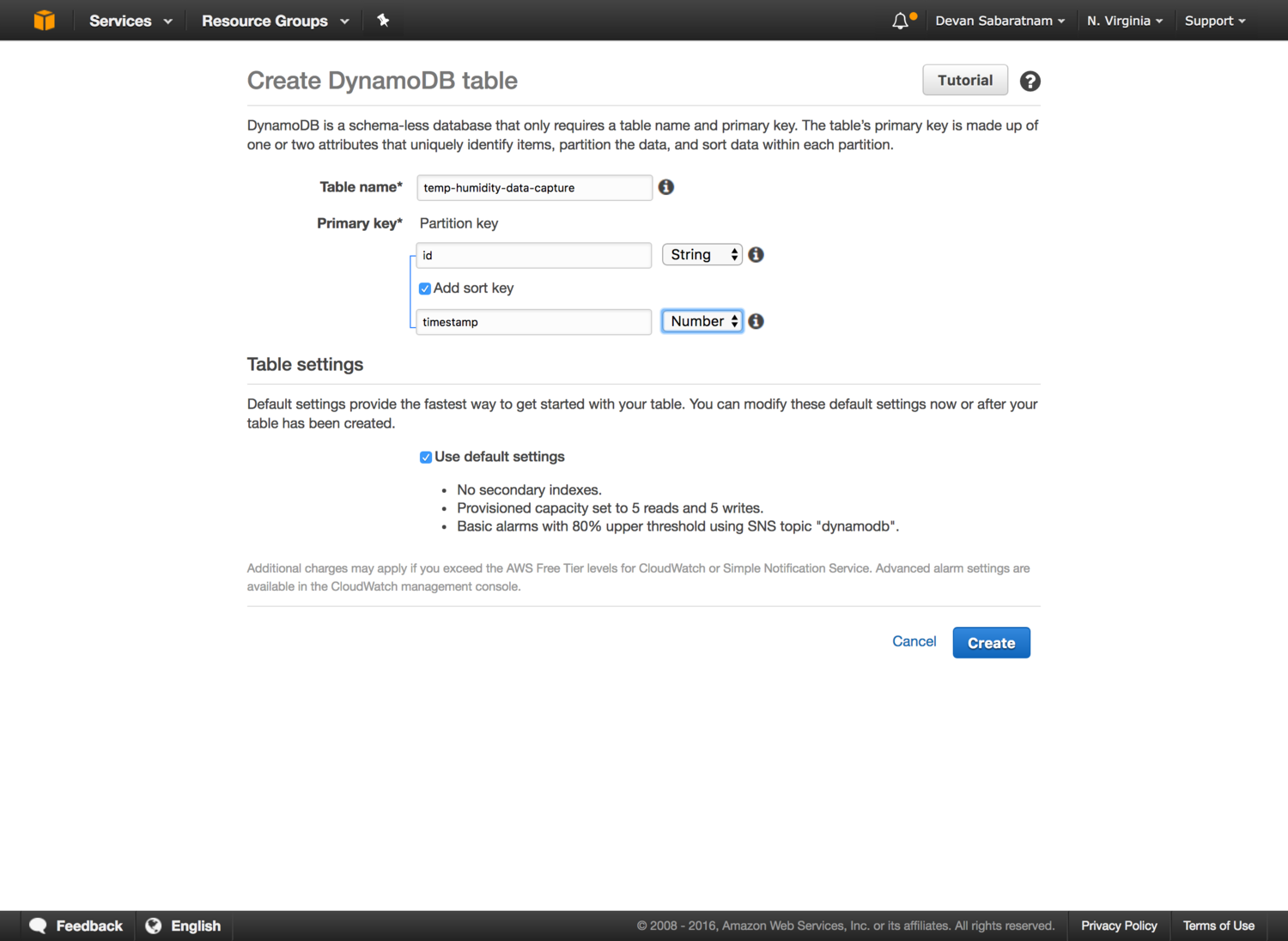The height and width of the screenshot is (941, 1288).
Task: Click the sort key 'timestamp' input field
Action: pyautogui.click(x=534, y=322)
